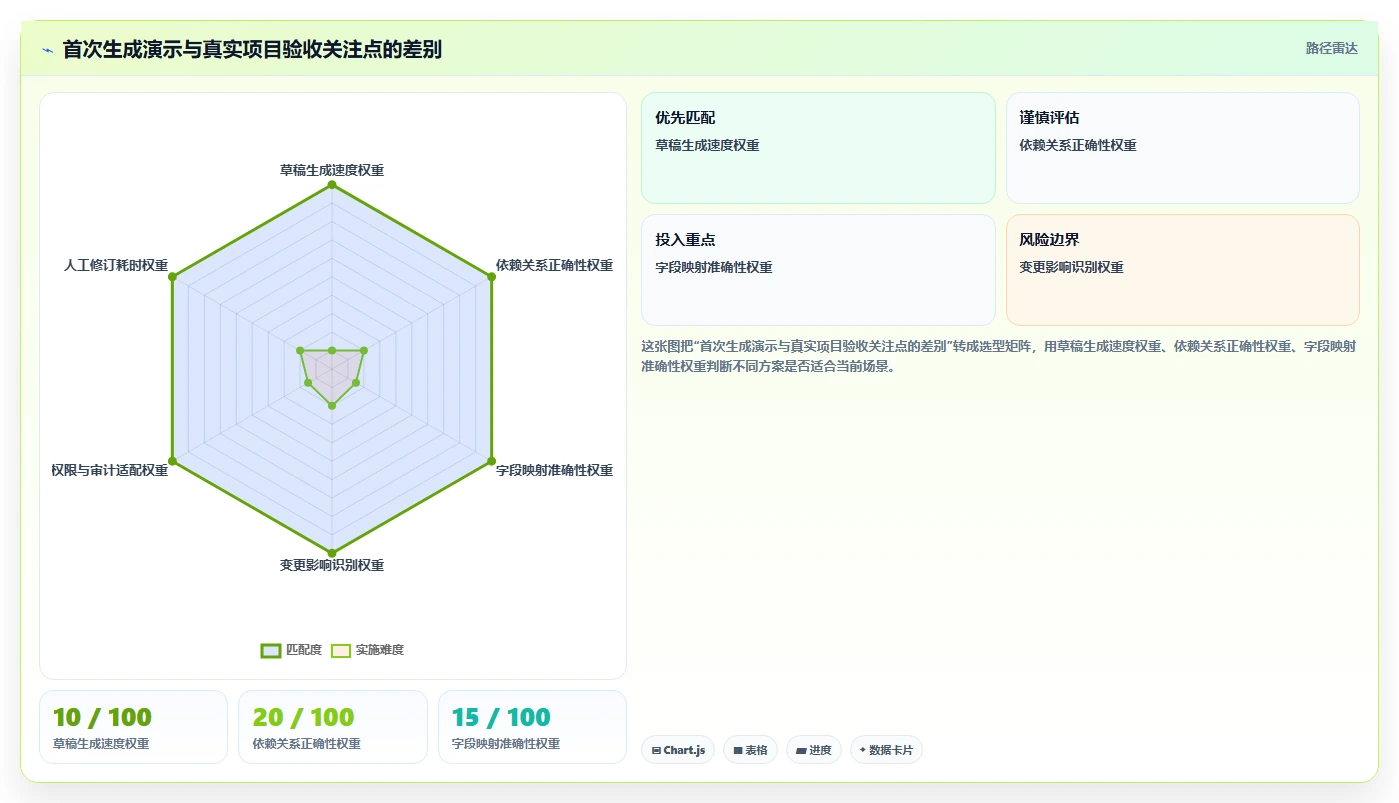1399x803 pixels.
Task: Click the 投入重点 card heading
Action: 685,240
